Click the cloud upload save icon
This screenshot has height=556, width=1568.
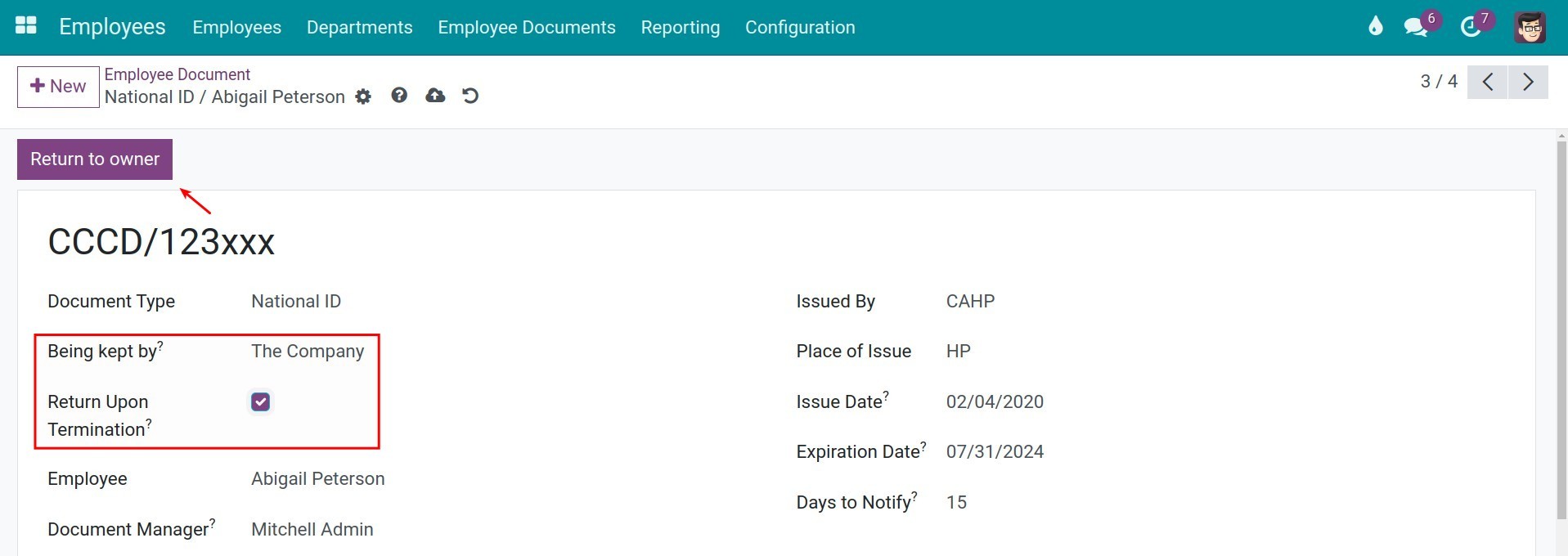[435, 96]
